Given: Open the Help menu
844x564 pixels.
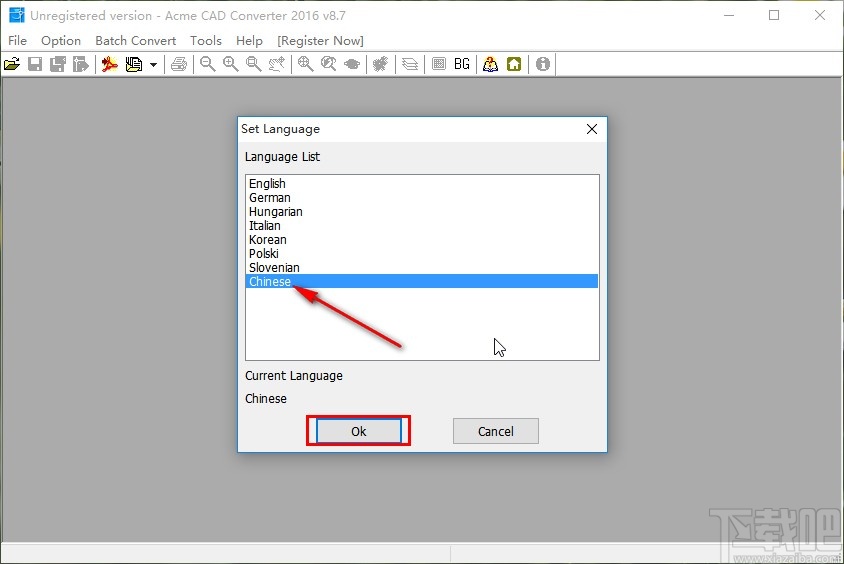Looking at the screenshot, I should [249, 41].
